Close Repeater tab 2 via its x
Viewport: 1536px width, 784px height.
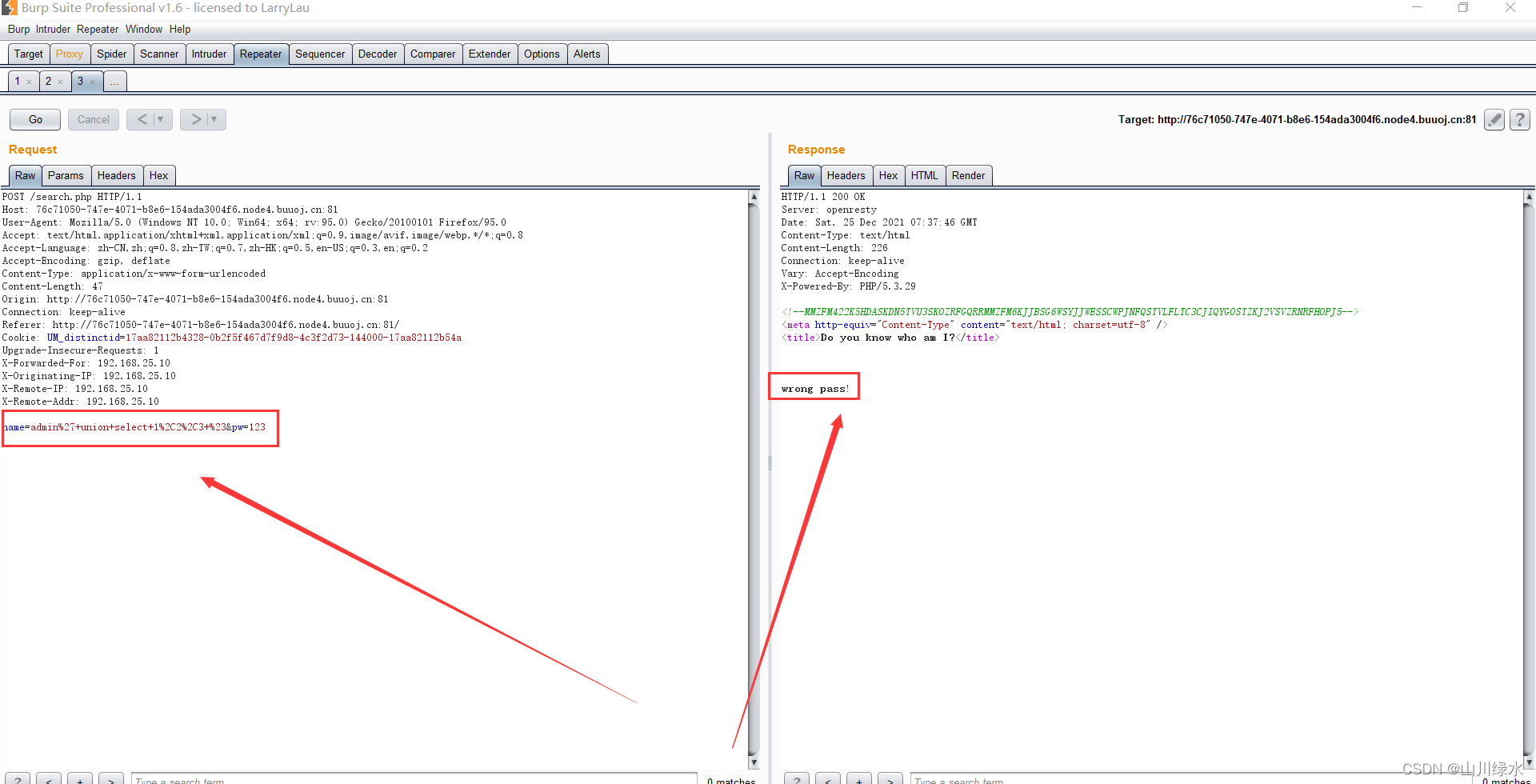[x=61, y=82]
